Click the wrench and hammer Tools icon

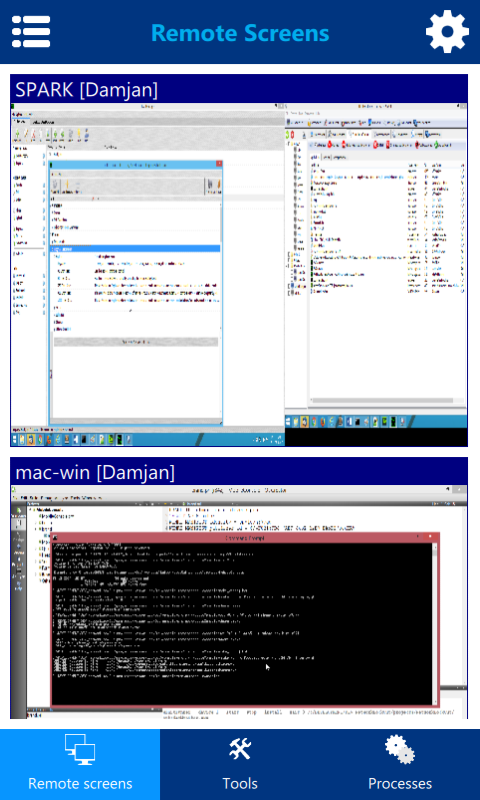240,749
